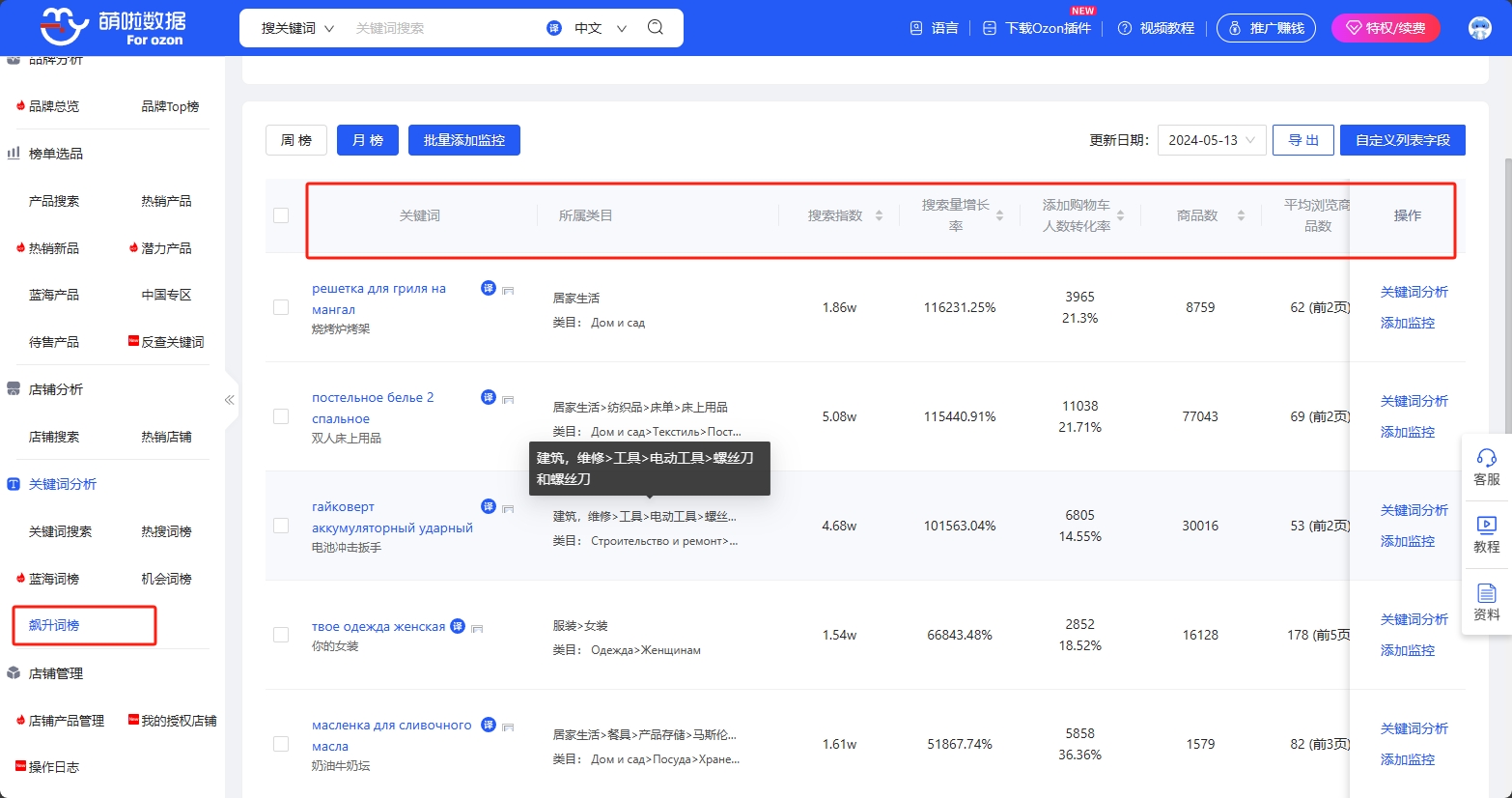
Task: Click the 客服 headset icon
Action: coord(1487,458)
